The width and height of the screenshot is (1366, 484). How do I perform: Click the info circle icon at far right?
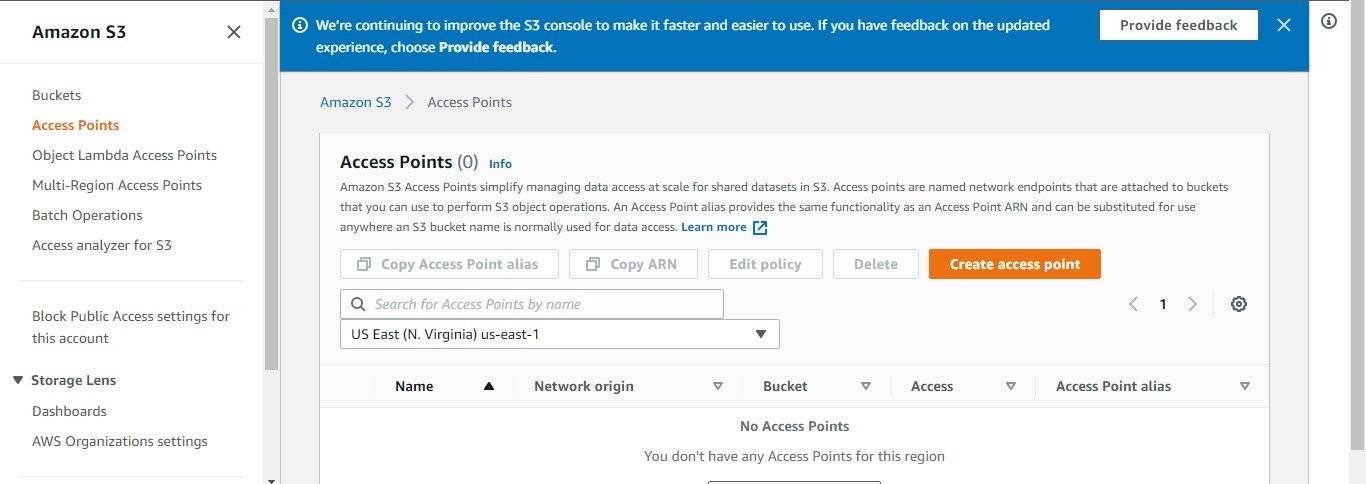(x=1329, y=21)
